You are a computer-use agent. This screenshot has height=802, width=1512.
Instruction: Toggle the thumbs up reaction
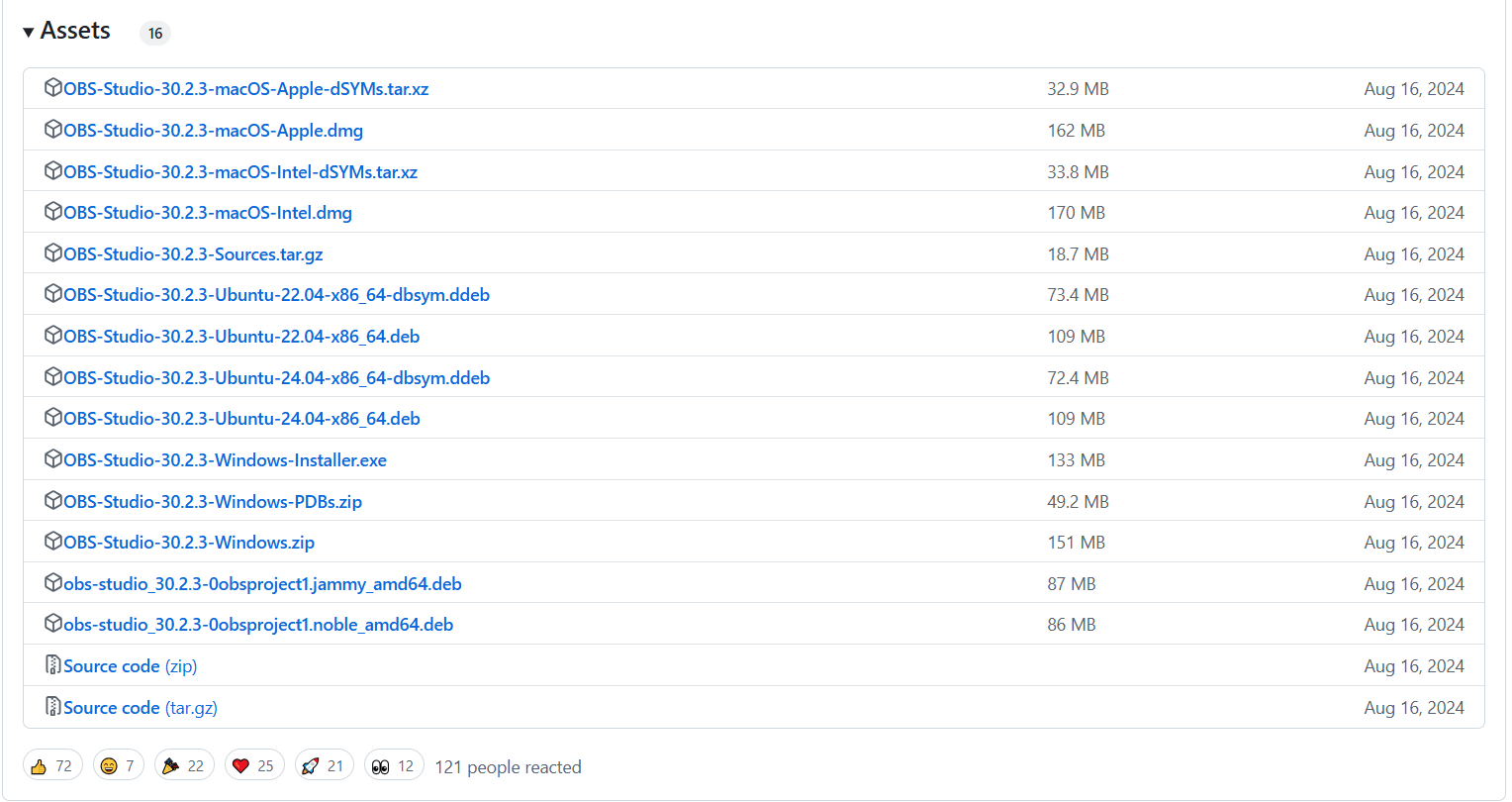[x=52, y=766]
